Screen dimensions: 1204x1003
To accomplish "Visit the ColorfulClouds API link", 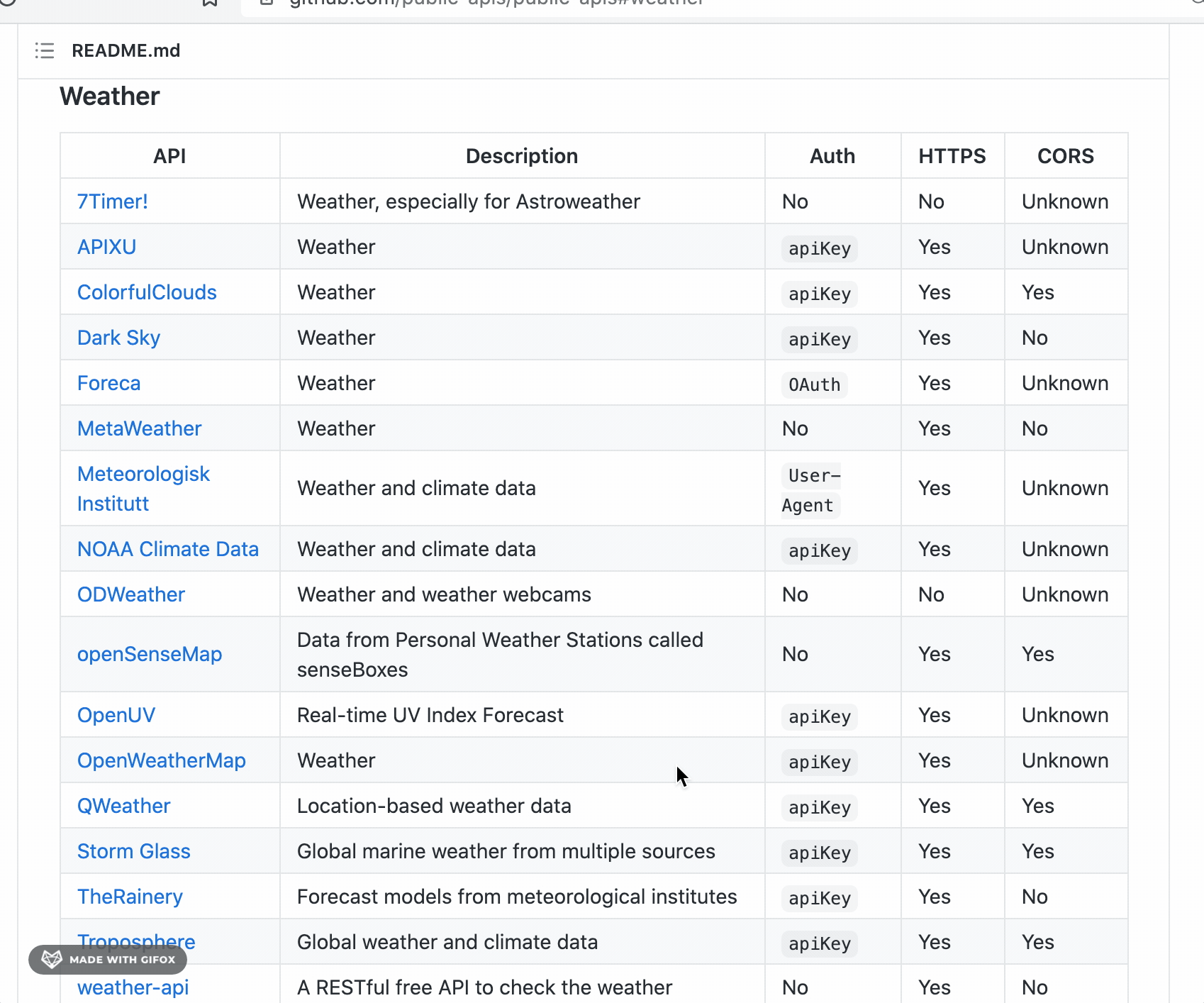I will point(147,292).
